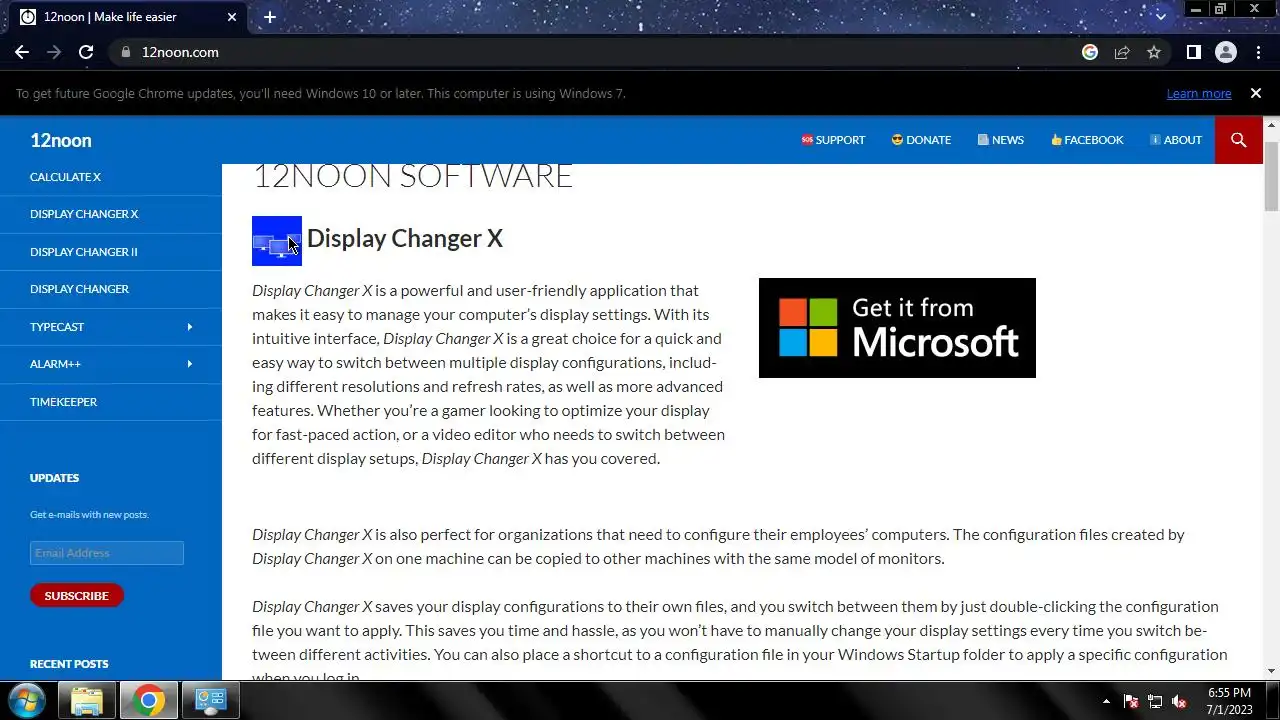Expand the TYPECAST submenu arrow
The height and width of the screenshot is (720, 1280).
pyautogui.click(x=190, y=327)
